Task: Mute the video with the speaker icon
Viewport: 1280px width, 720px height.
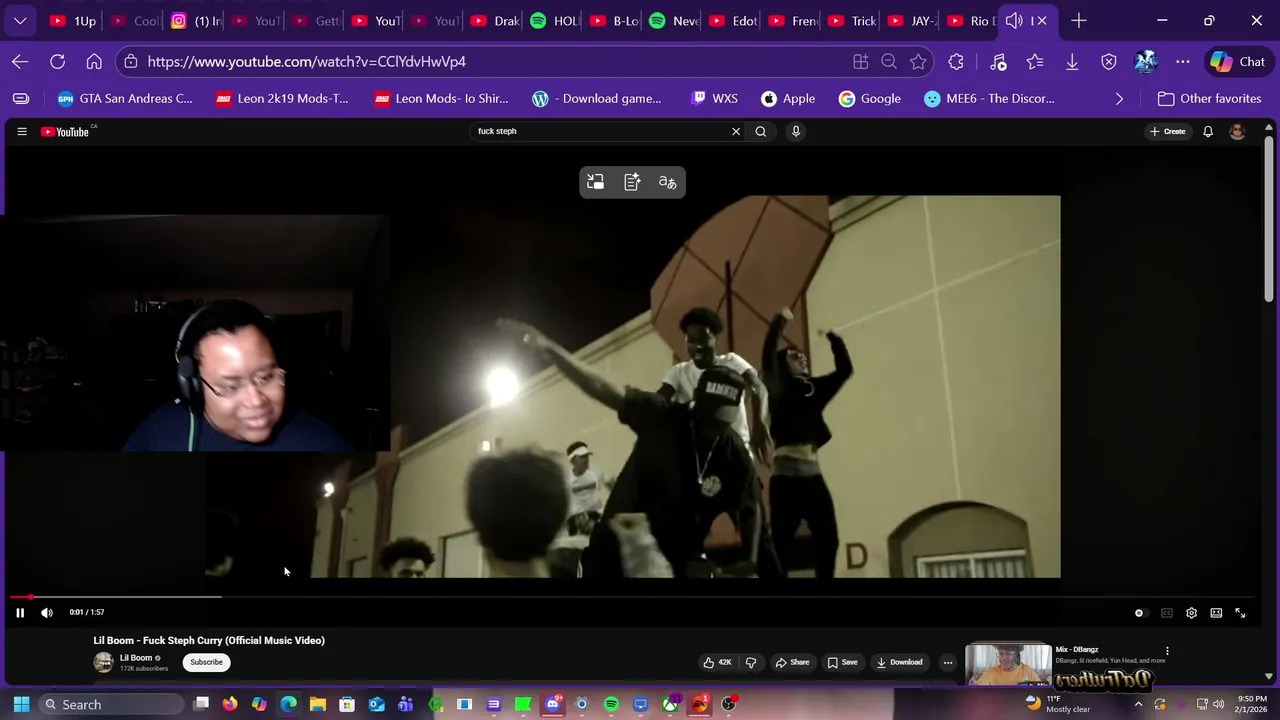Action: (47, 613)
